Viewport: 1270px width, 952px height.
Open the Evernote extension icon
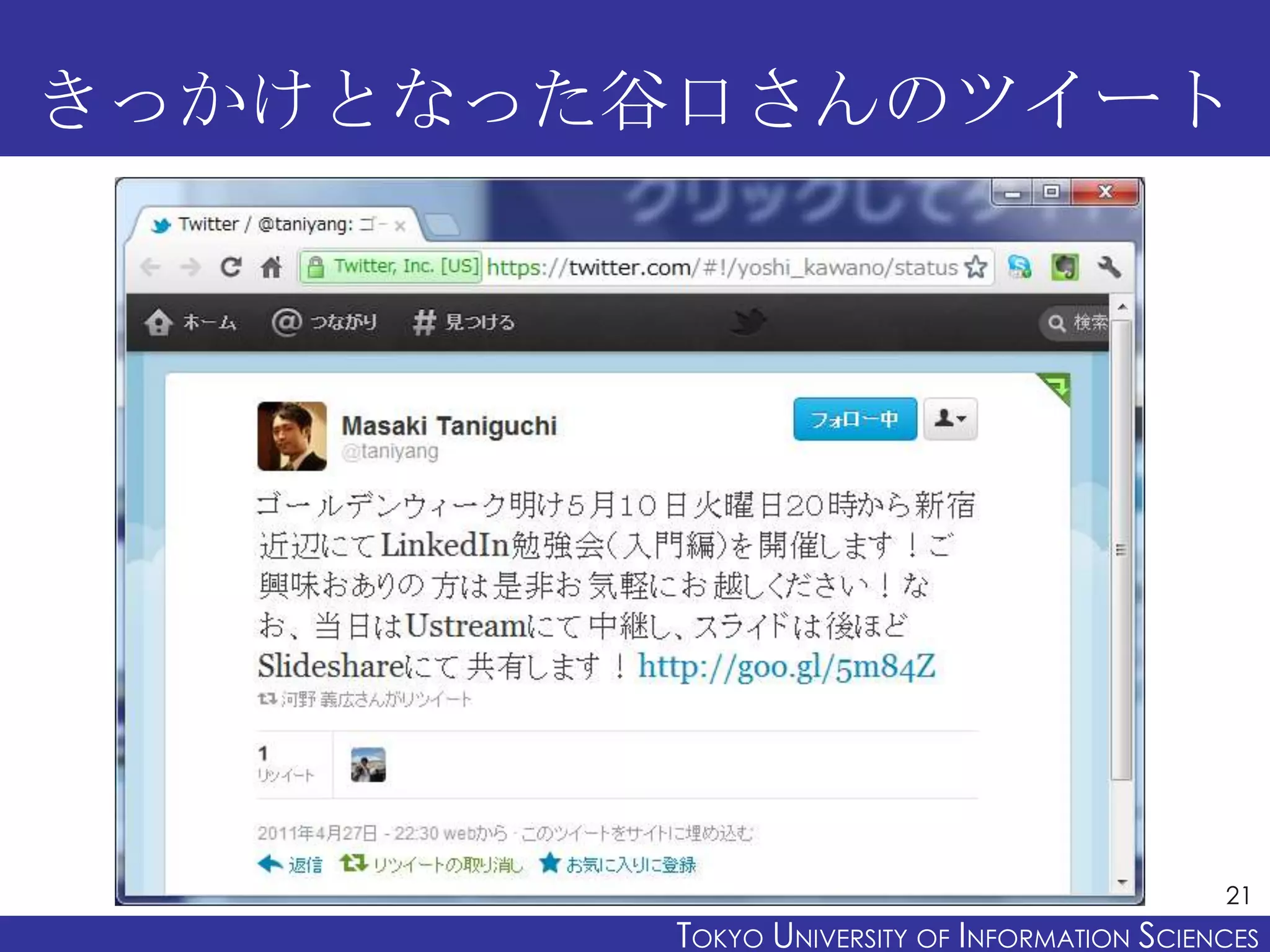(x=1065, y=267)
